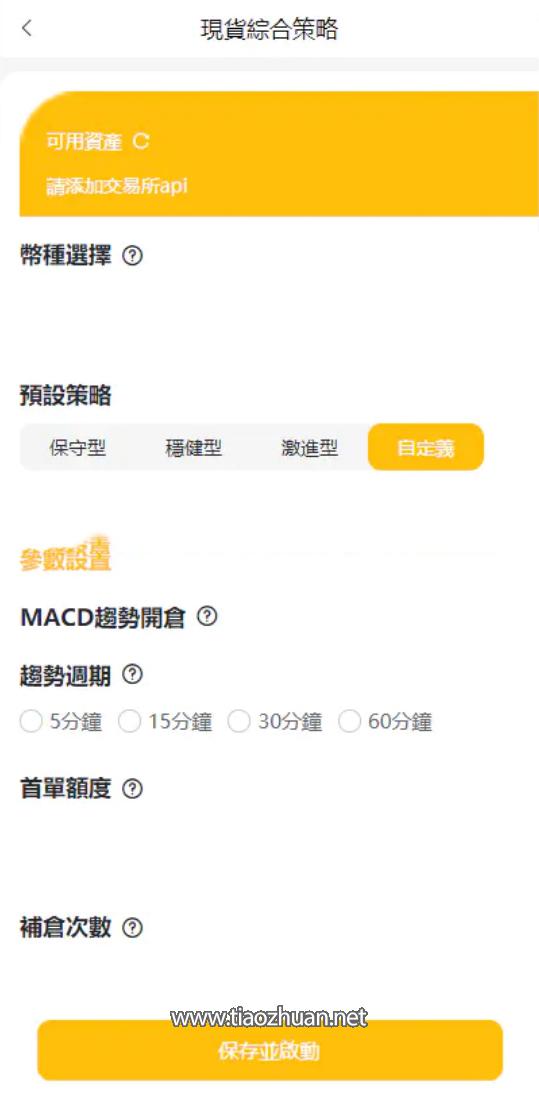Click the empty area under 幣種選擇
Screen dimensions: 539x1100
[x=270, y=317]
